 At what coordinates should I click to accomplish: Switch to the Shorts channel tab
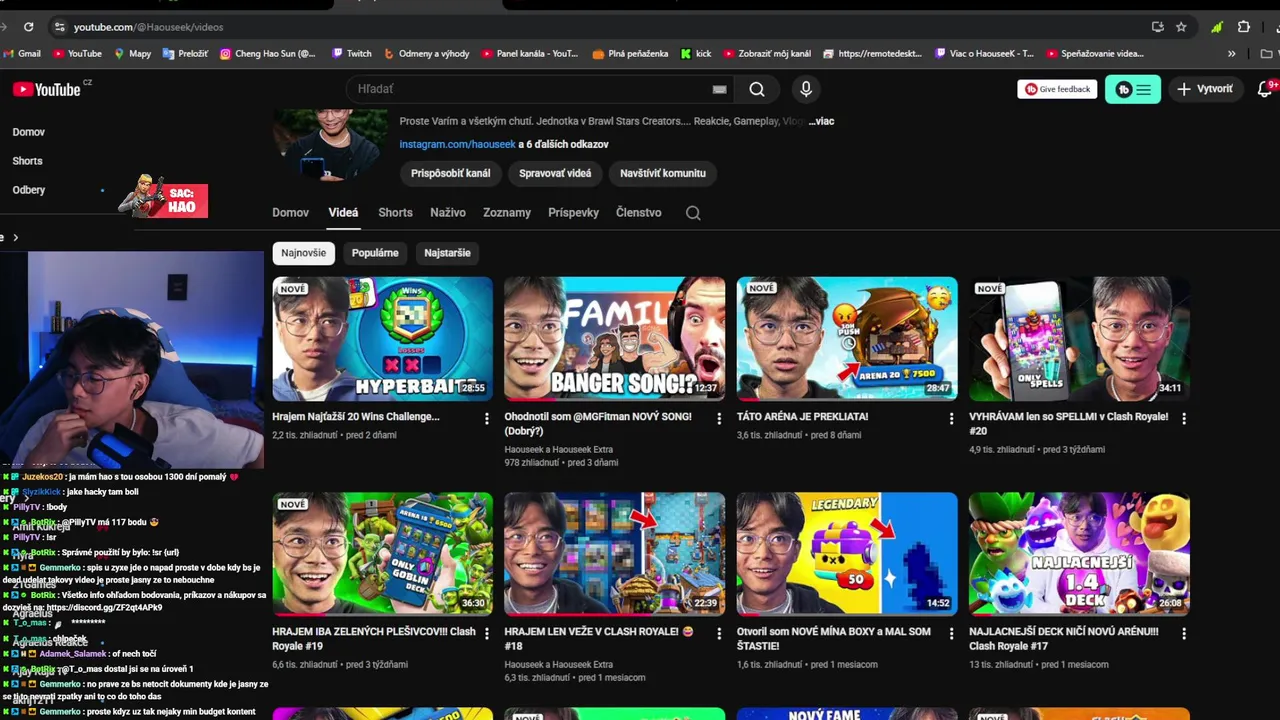pyautogui.click(x=395, y=212)
